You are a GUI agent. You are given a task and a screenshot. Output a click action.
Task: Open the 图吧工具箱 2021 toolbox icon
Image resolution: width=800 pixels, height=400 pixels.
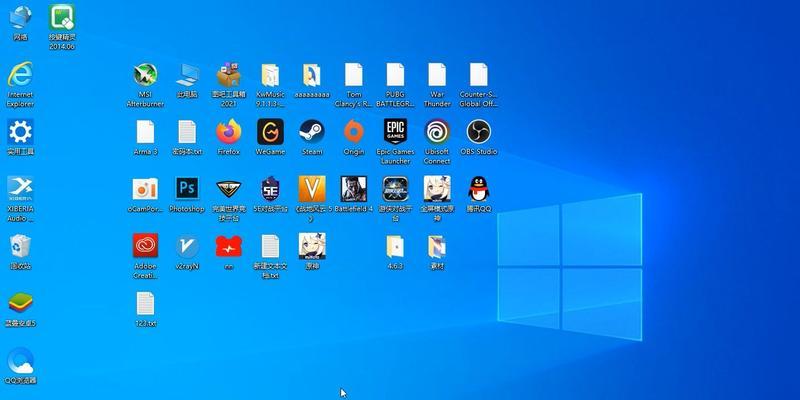click(x=229, y=75)
